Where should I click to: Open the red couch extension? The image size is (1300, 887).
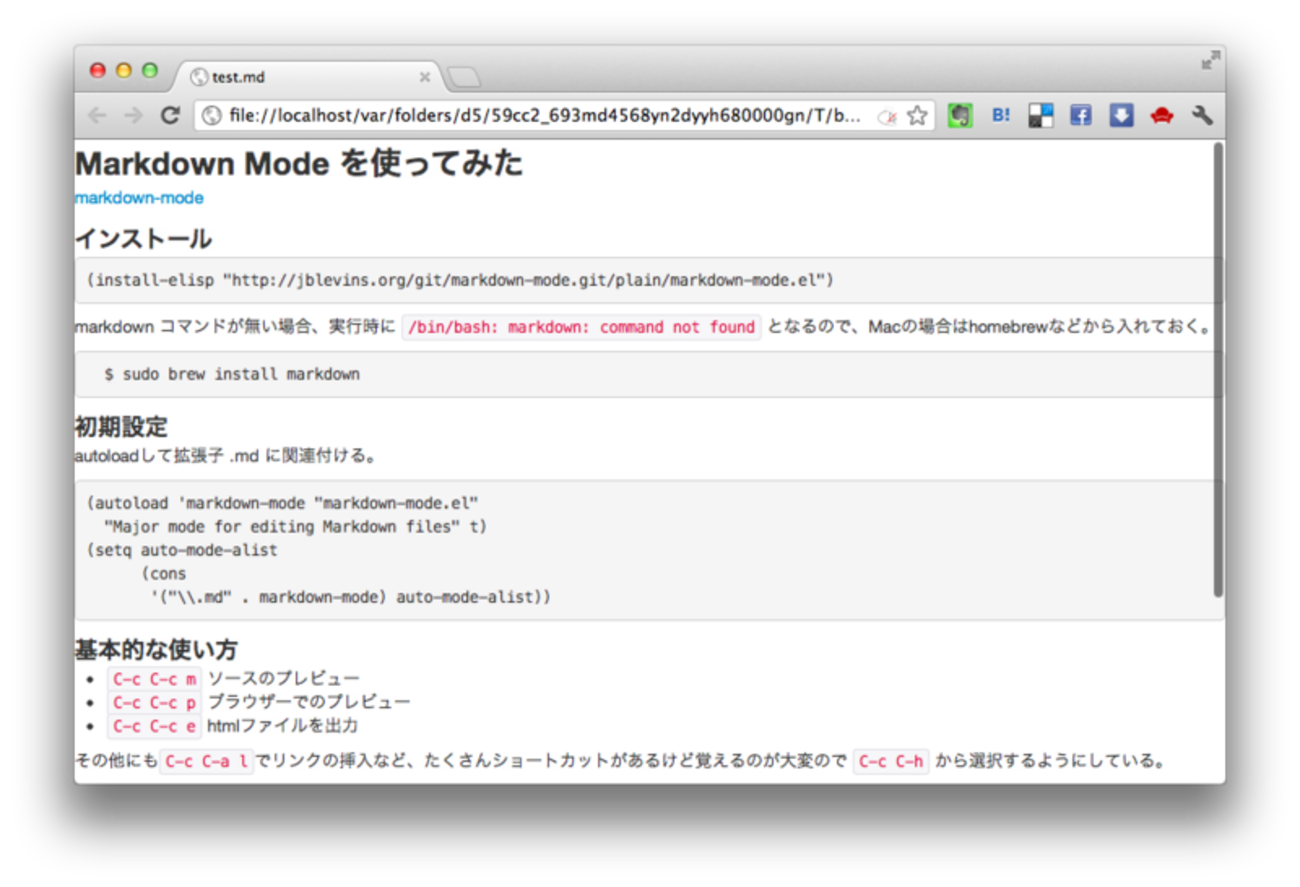click(1161, 116)
